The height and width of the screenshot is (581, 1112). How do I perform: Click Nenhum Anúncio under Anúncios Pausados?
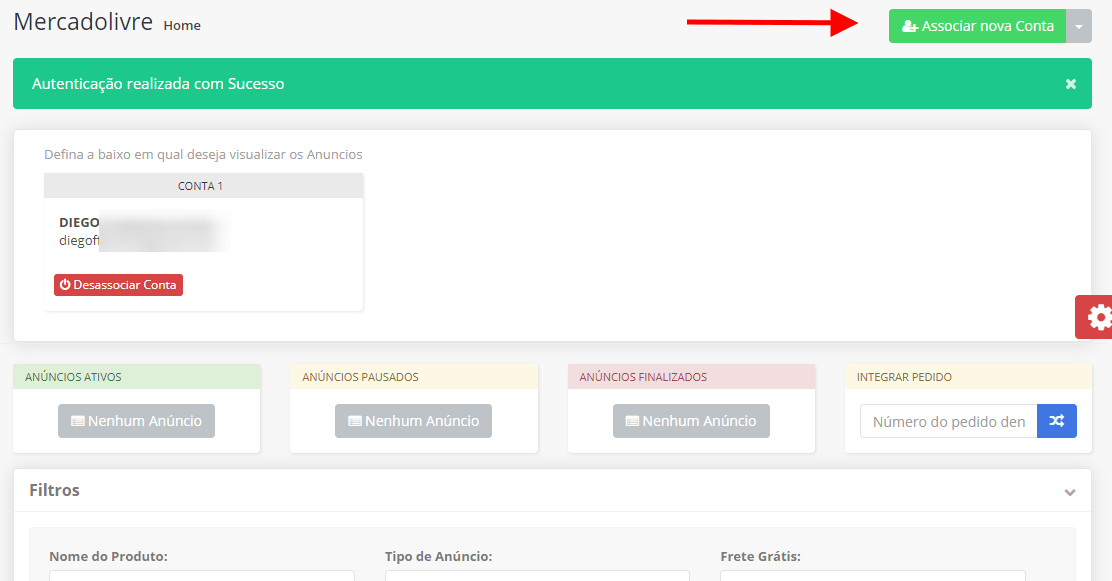point(413,421)
